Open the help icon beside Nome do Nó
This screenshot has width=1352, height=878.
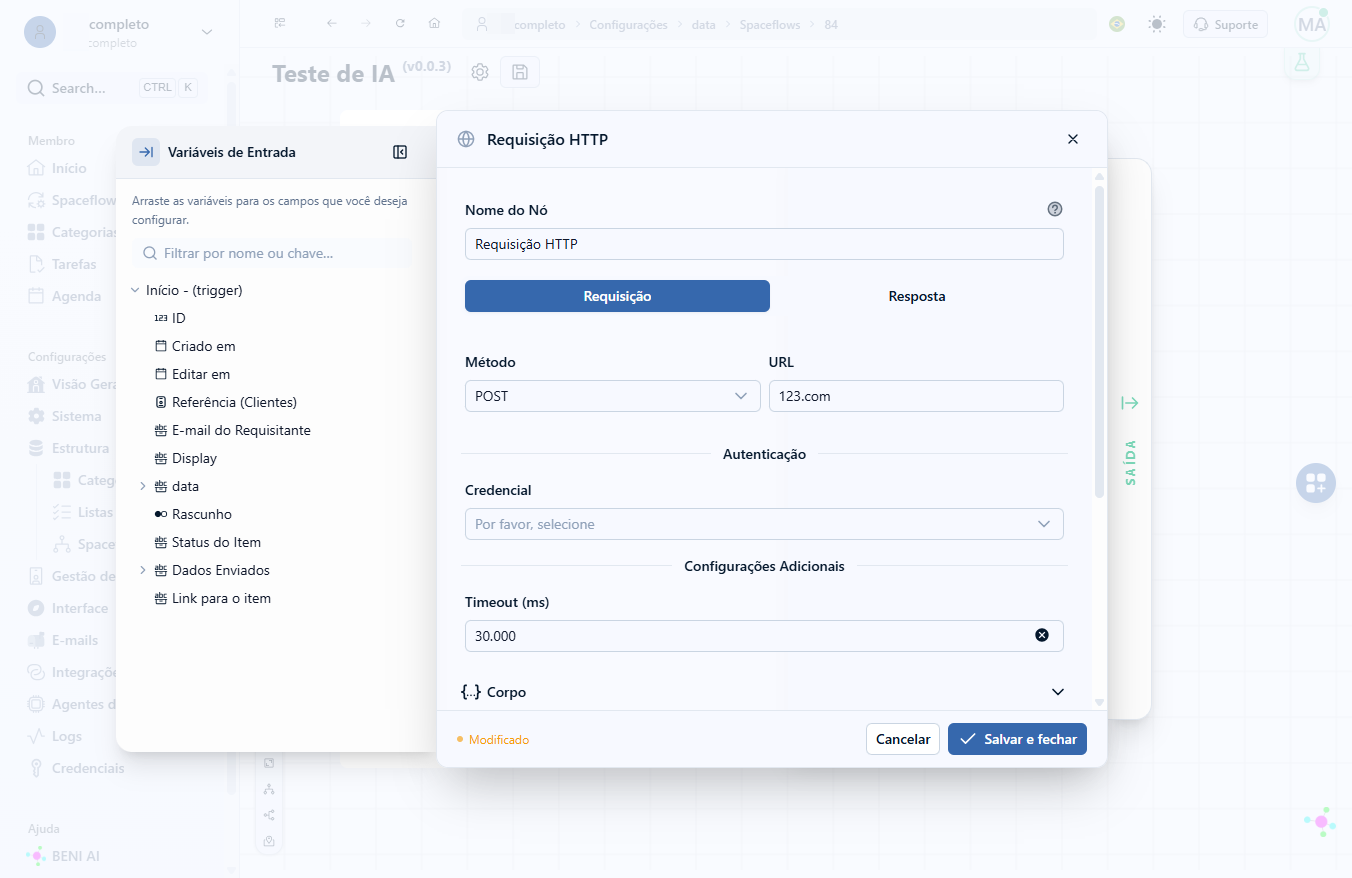[1055, 209]
